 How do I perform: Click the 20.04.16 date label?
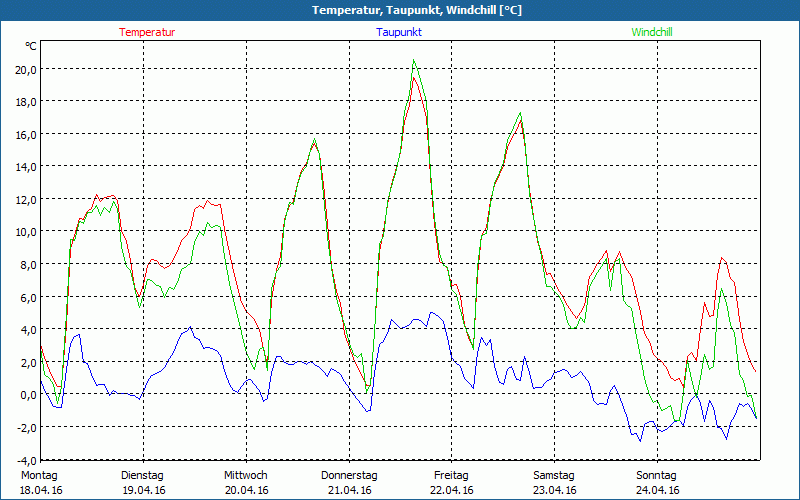pos(246,490)
